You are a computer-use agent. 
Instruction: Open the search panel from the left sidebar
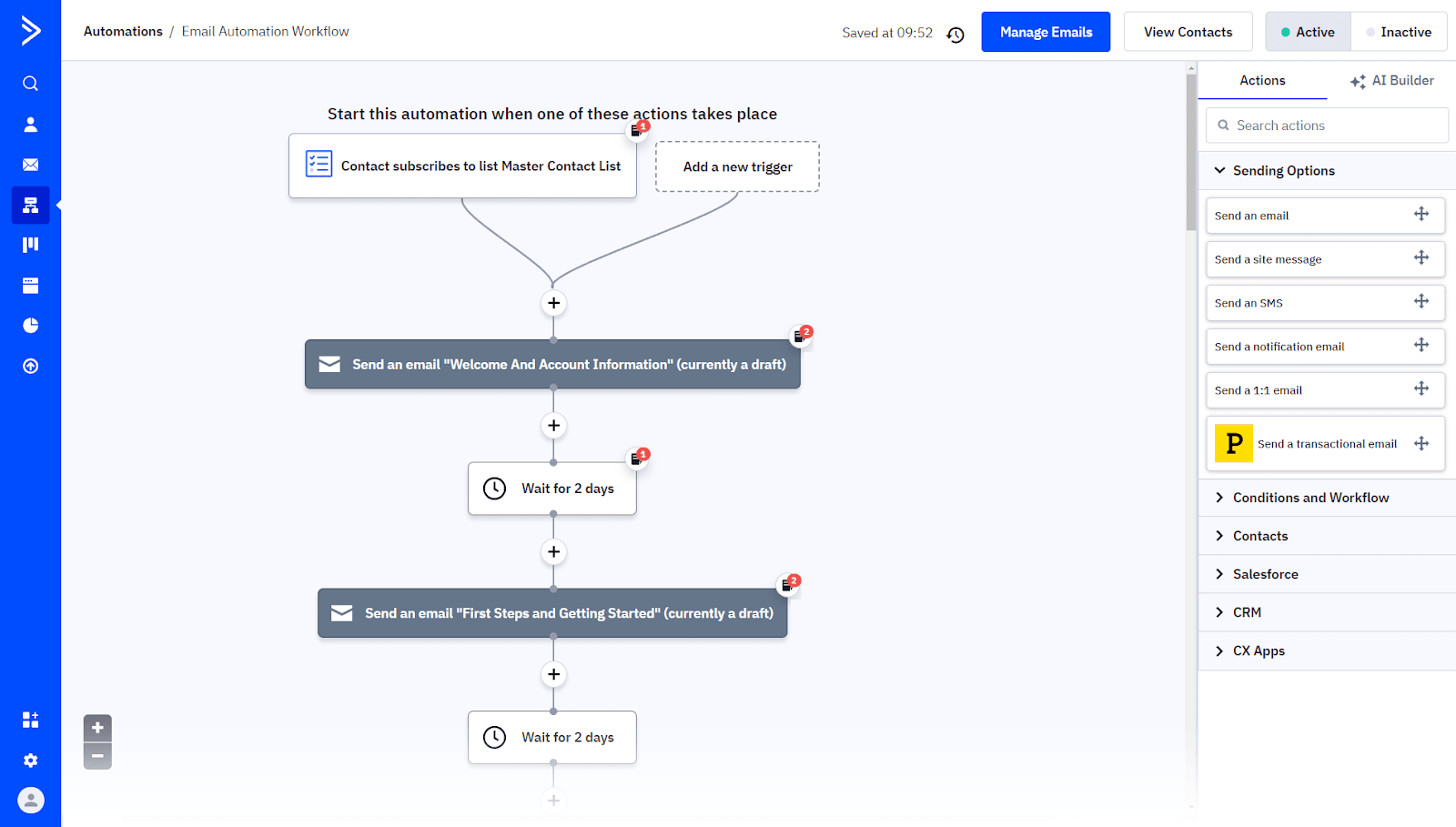[30, 83]
